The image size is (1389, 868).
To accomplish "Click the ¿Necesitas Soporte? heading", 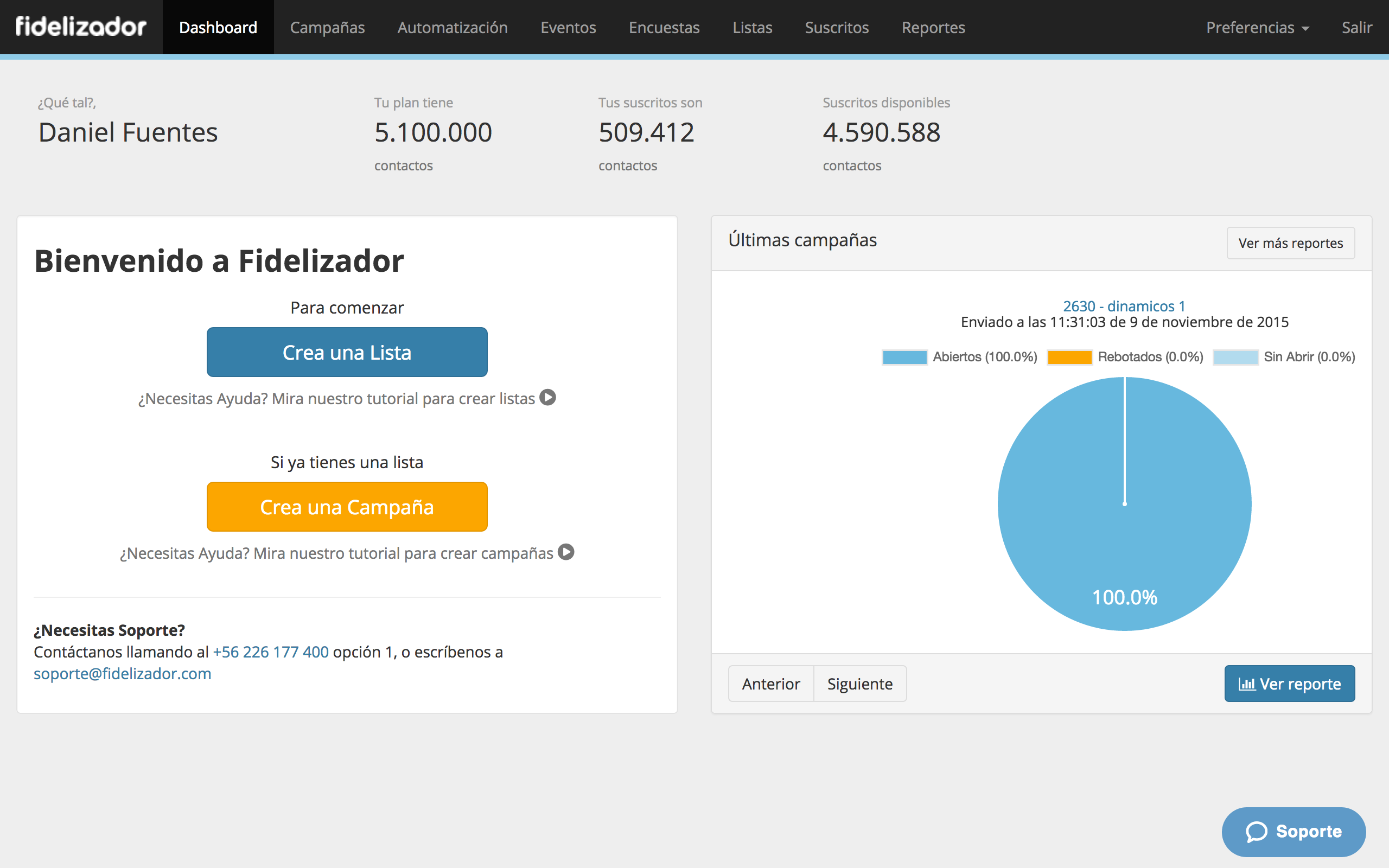I will point(109,630).
